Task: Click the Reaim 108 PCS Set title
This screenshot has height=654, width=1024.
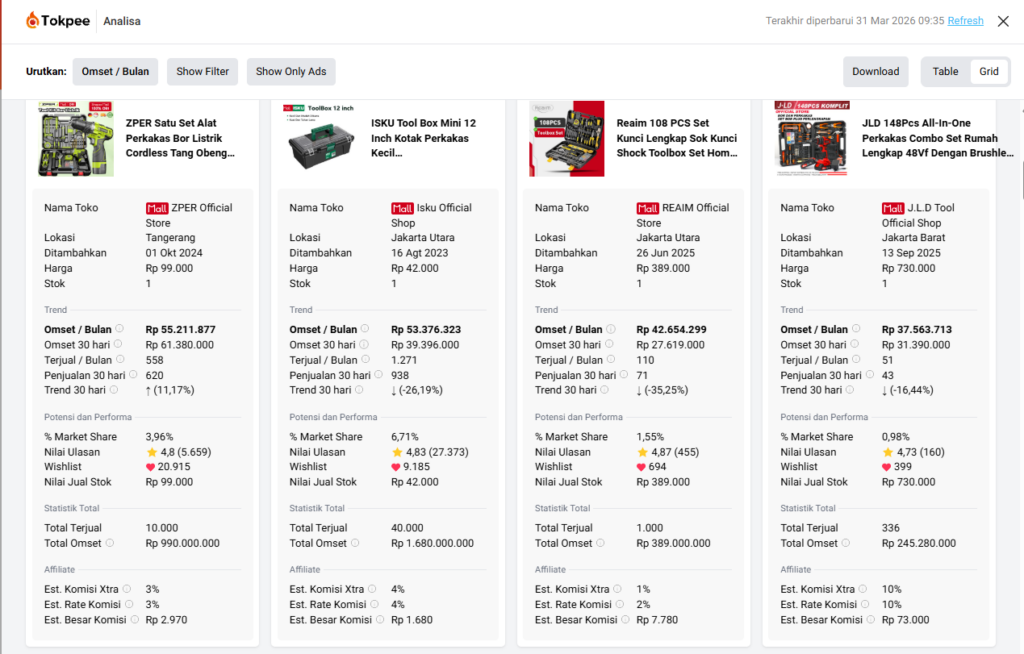Action: pyautogui.click(x=677, y=138)
